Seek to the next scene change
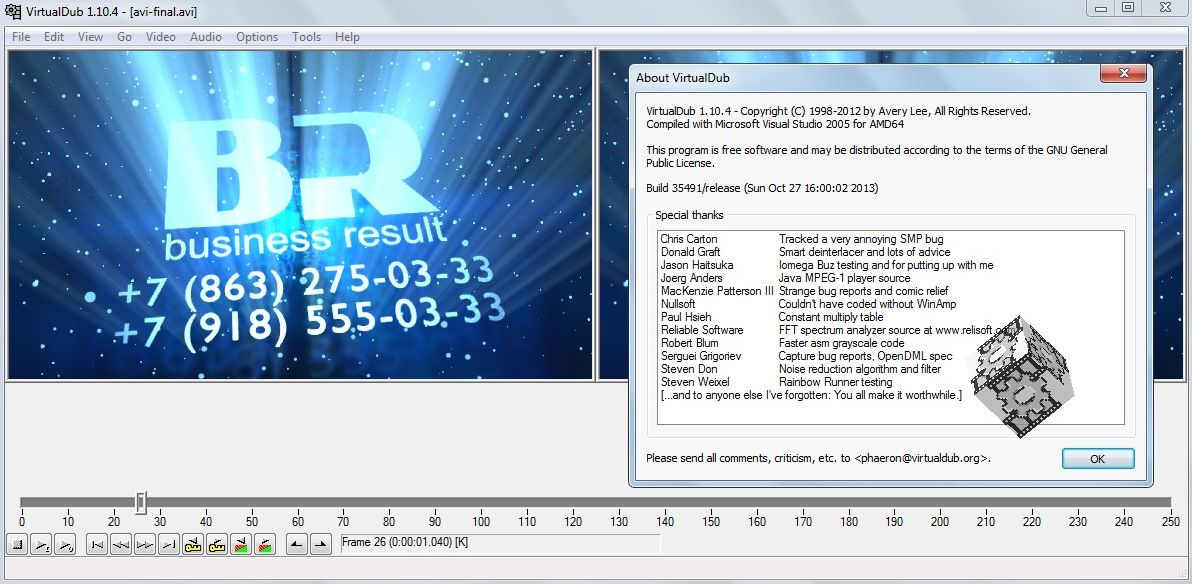The image size is (1192, 584). 265,544
